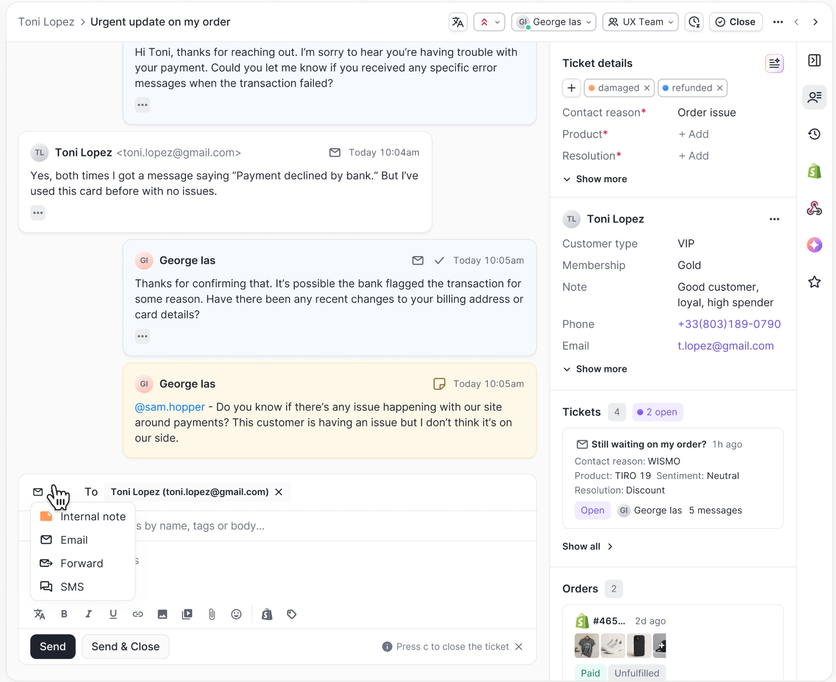836x682 pixels.
Task: Click the phone number +33(803)189-0790
Action: point(729,324)
